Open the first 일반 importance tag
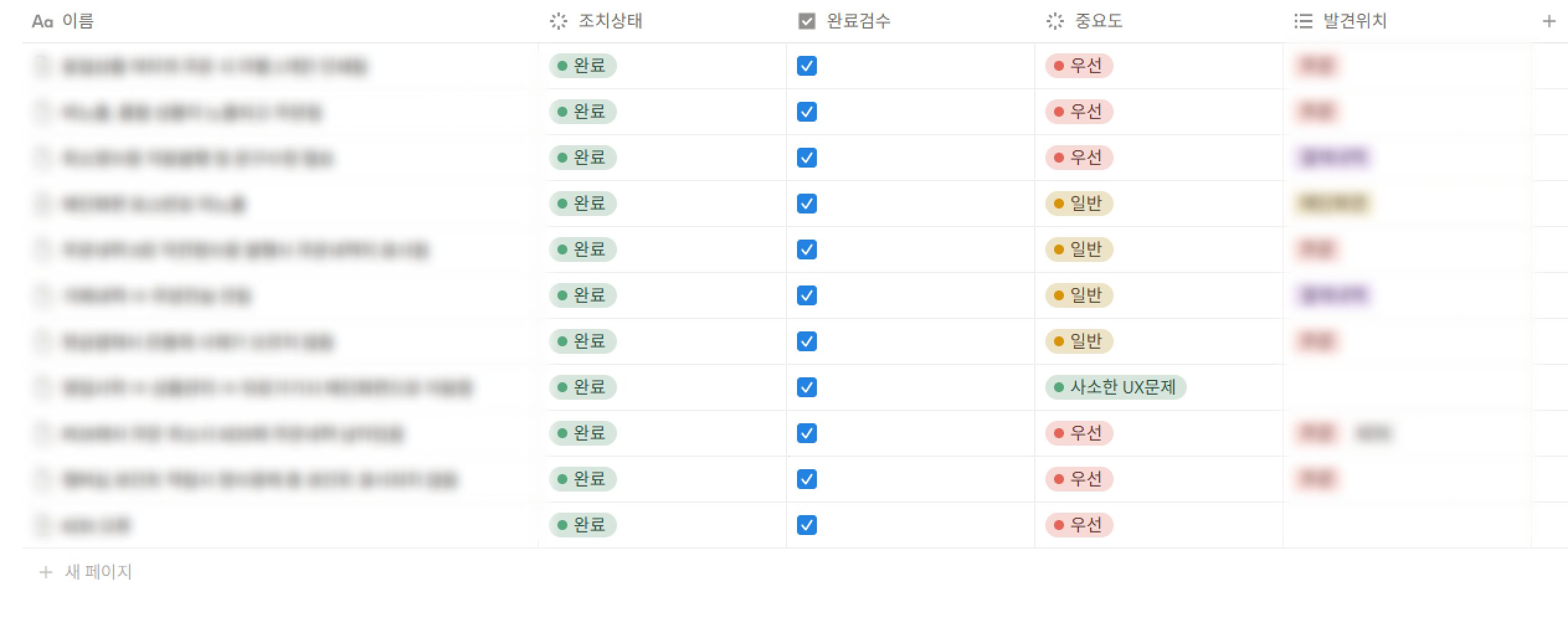This screenshot has height=638, width=1568. tap(1079, 204)
